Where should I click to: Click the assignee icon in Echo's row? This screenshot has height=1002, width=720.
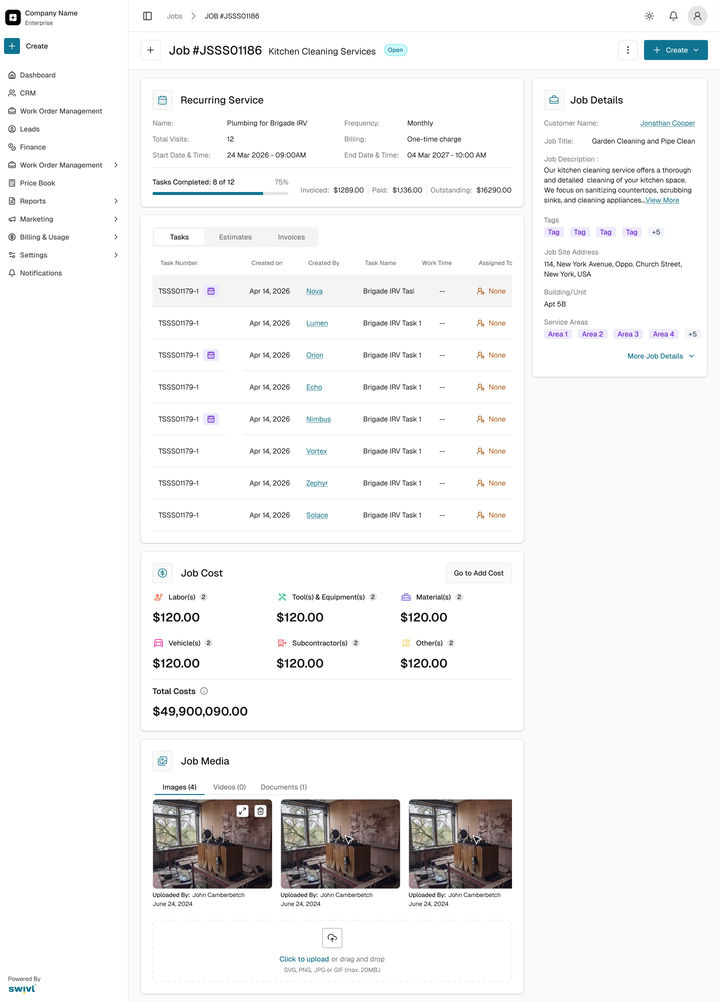[480, 387]
